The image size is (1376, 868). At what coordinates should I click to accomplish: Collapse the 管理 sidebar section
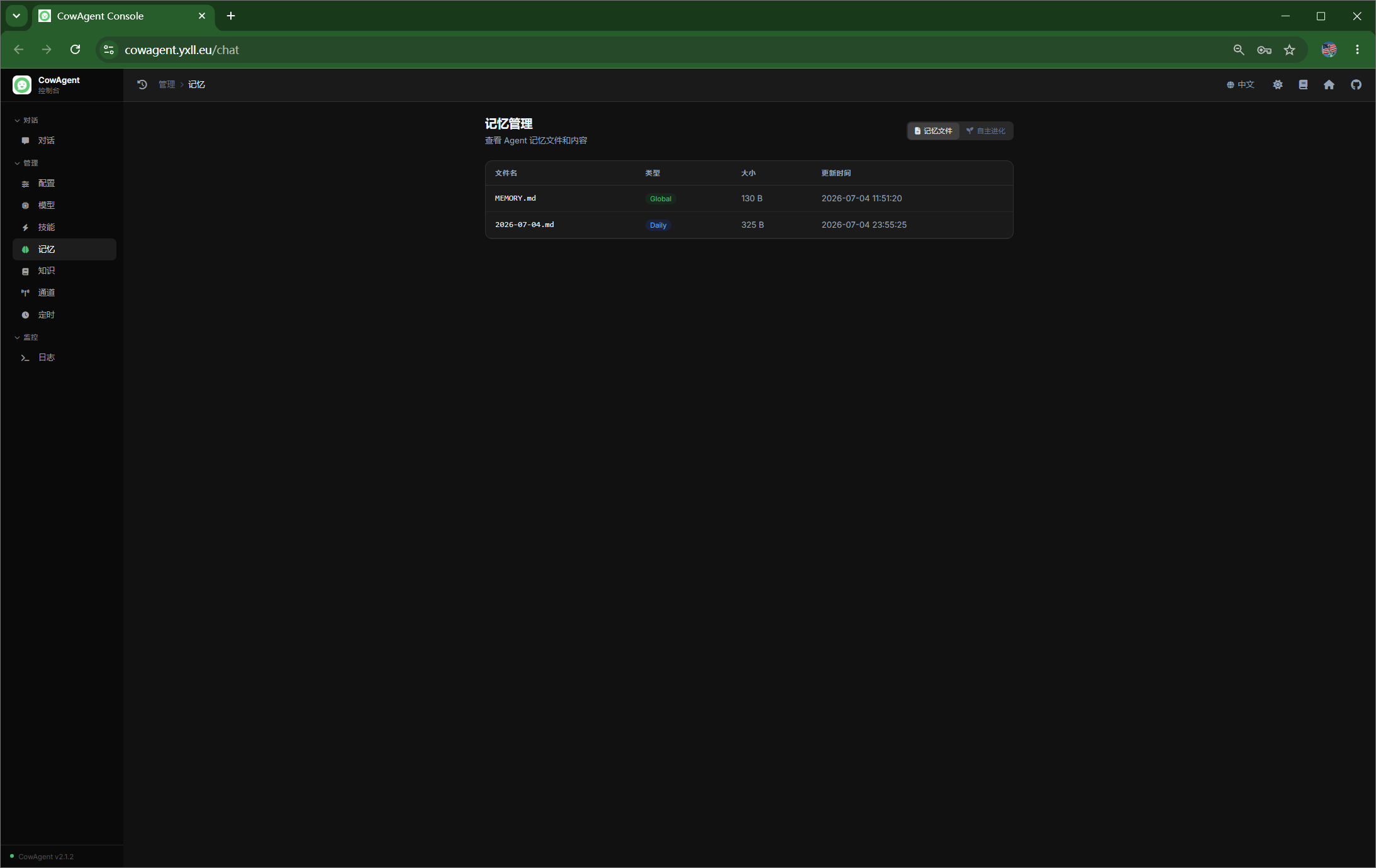26,163
